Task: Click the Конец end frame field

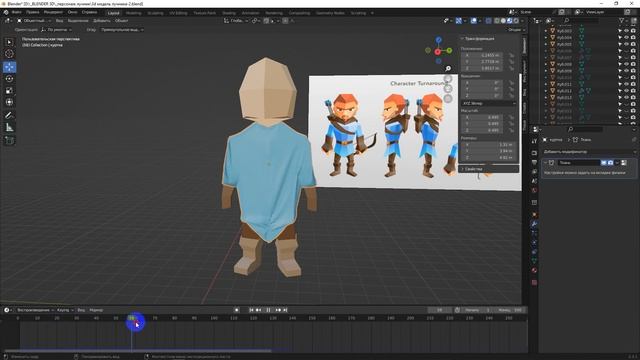Action: tap(510, 310)
